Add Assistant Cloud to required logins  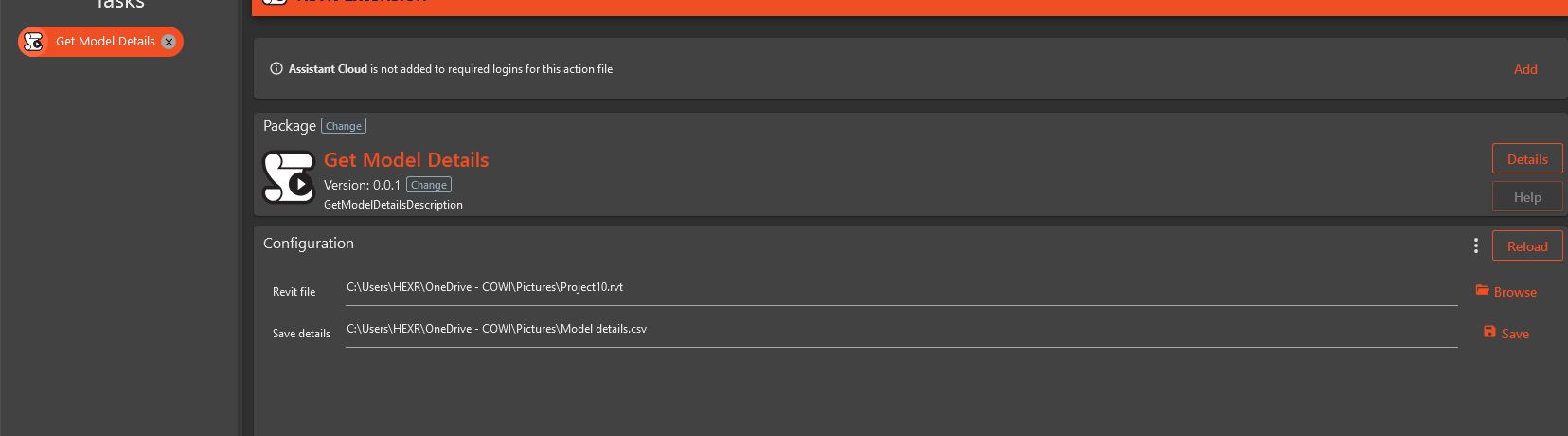coord(1524,69)
